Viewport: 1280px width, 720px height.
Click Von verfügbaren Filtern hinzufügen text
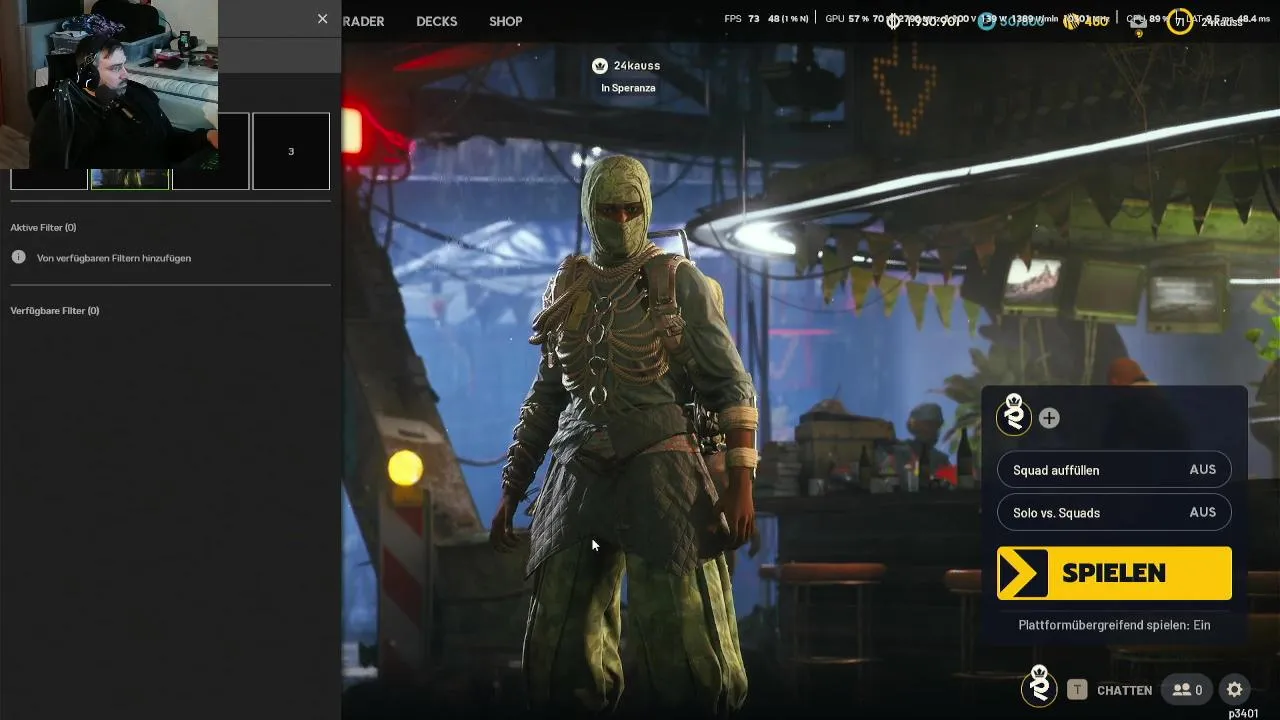114,258
